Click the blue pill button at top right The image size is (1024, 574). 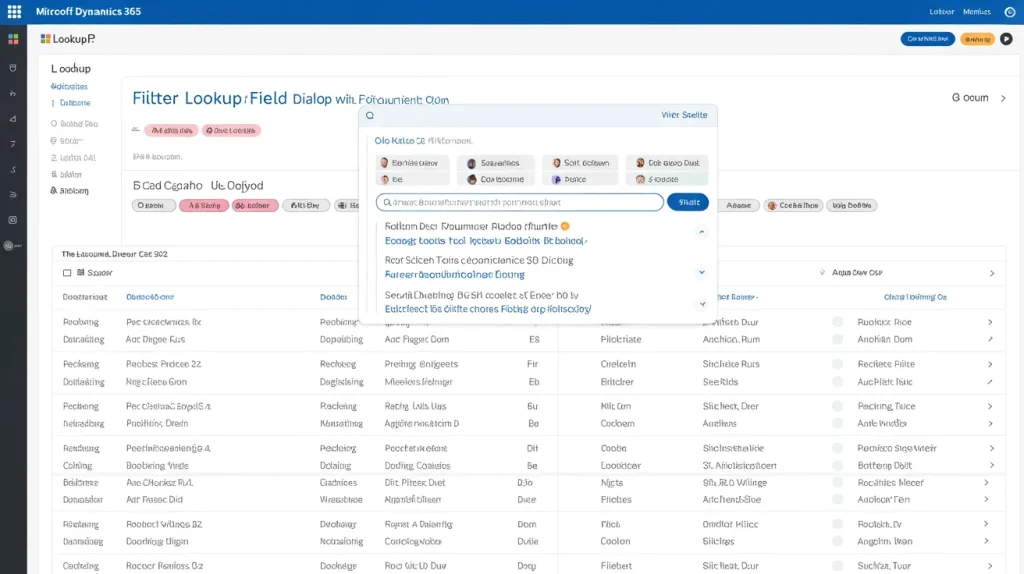coord(927,39)
